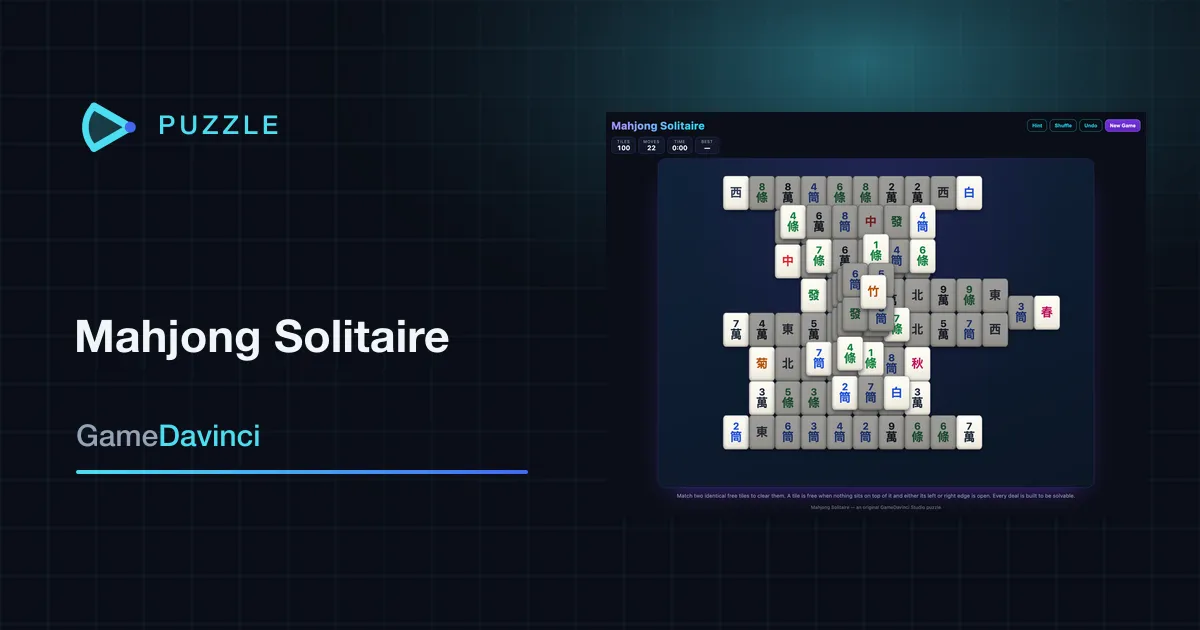
Task: Click the MOVES 22 counter
Action: [651, 146]
